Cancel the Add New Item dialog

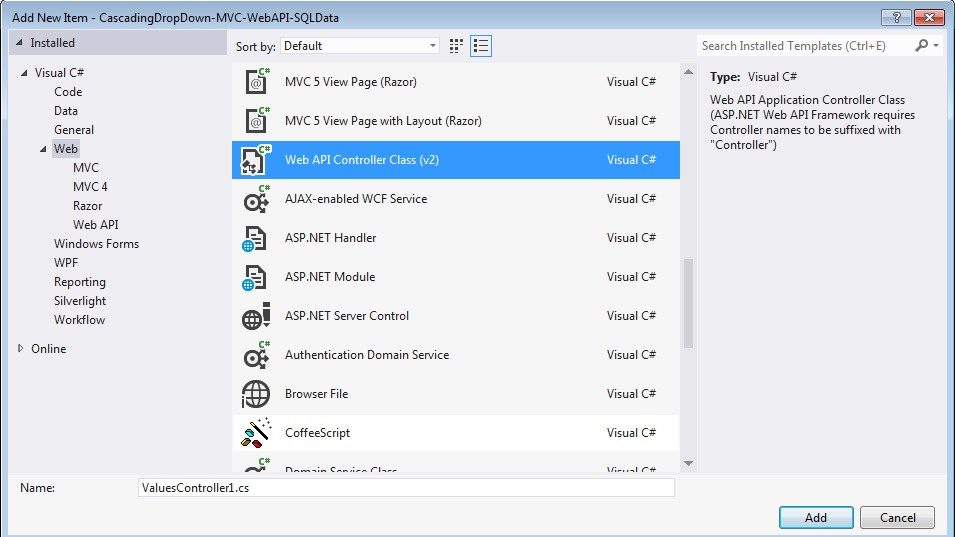coord(897,518)
